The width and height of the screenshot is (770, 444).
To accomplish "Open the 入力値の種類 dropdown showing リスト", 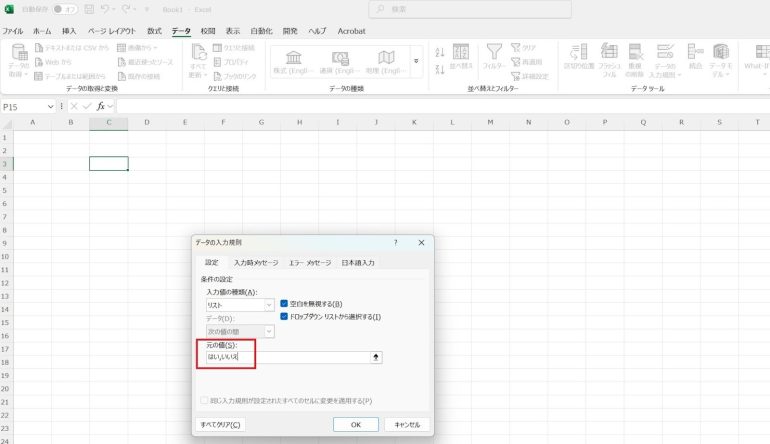I will pos(240,305).
